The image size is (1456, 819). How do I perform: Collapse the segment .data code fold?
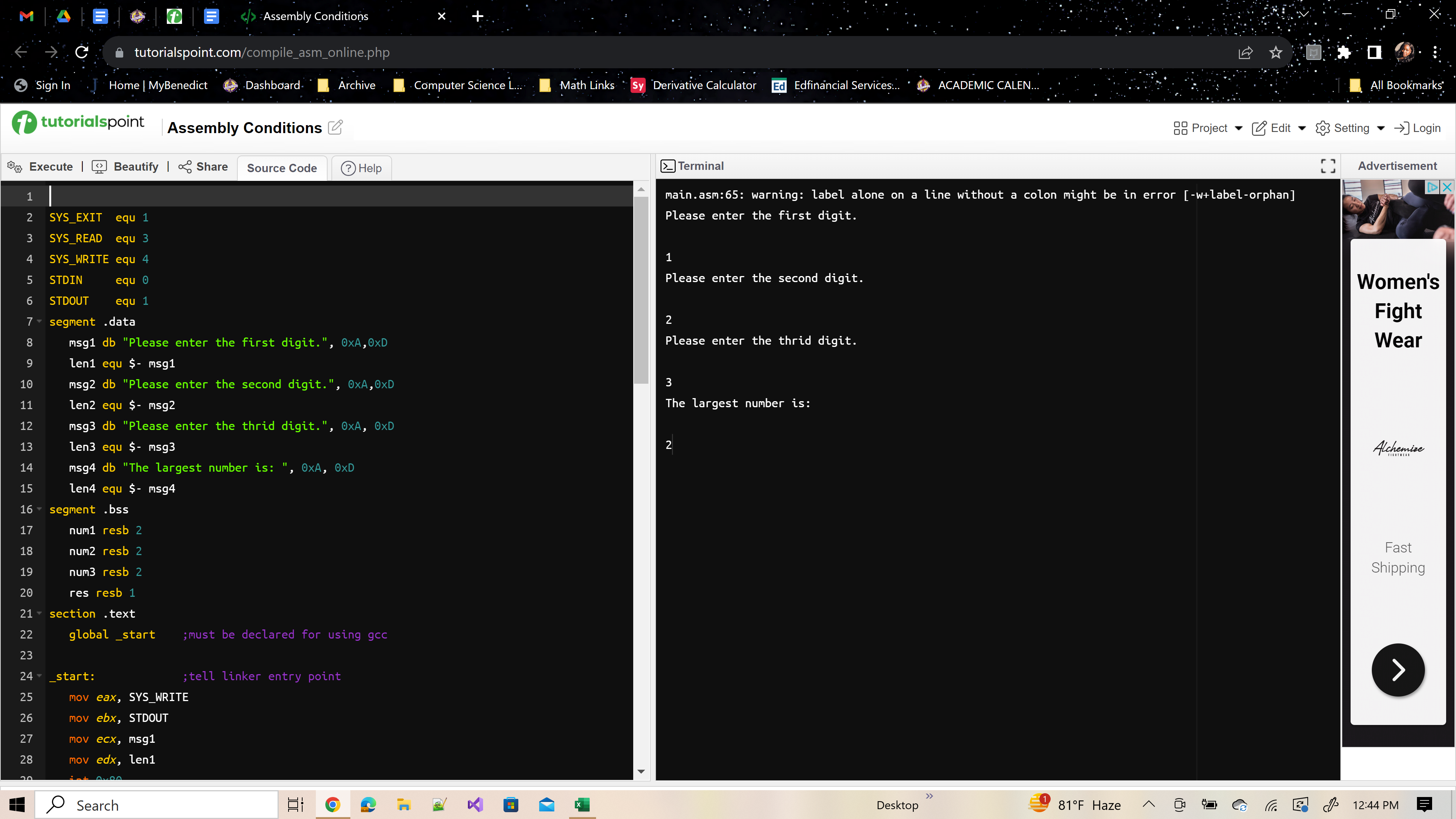(x=39, y=321)
